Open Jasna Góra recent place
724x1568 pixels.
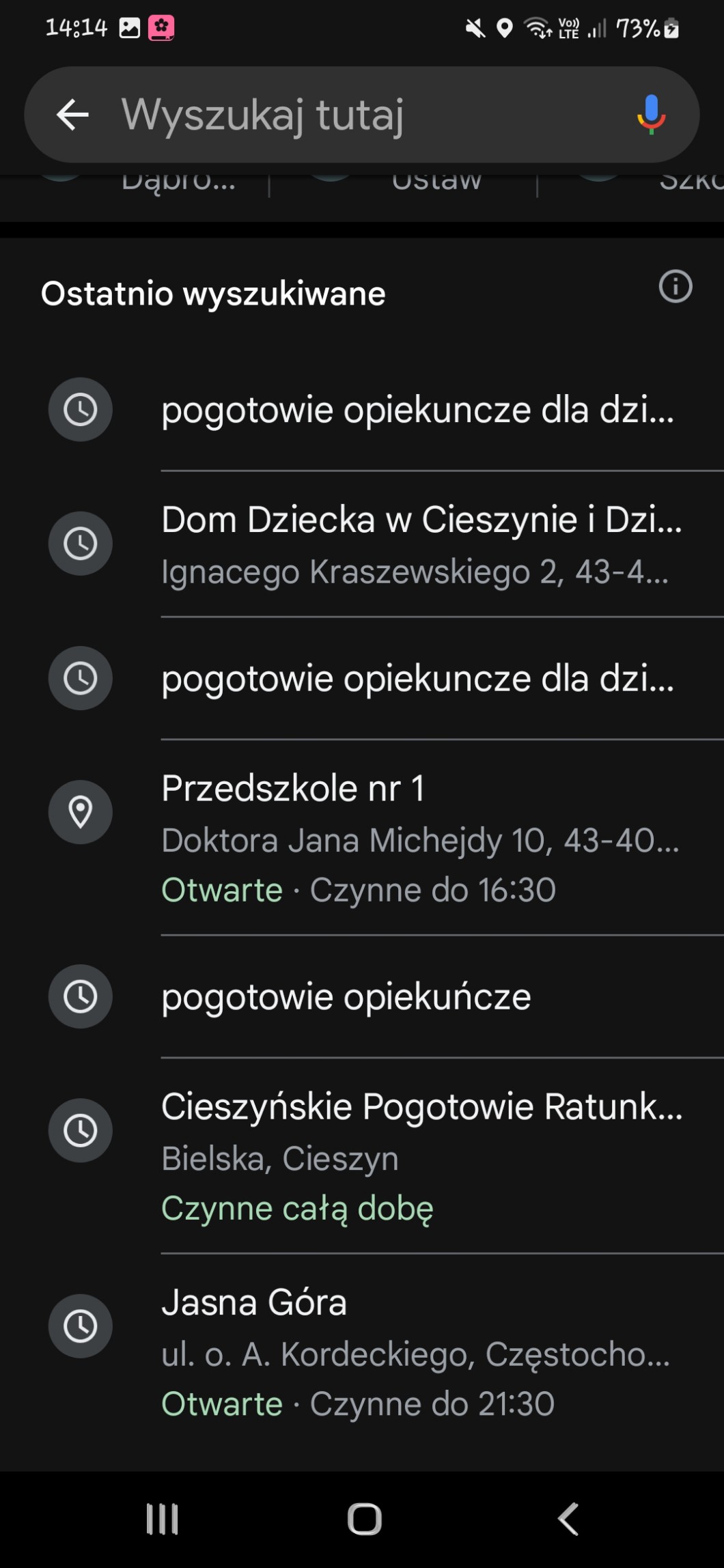click(415, 1352)
